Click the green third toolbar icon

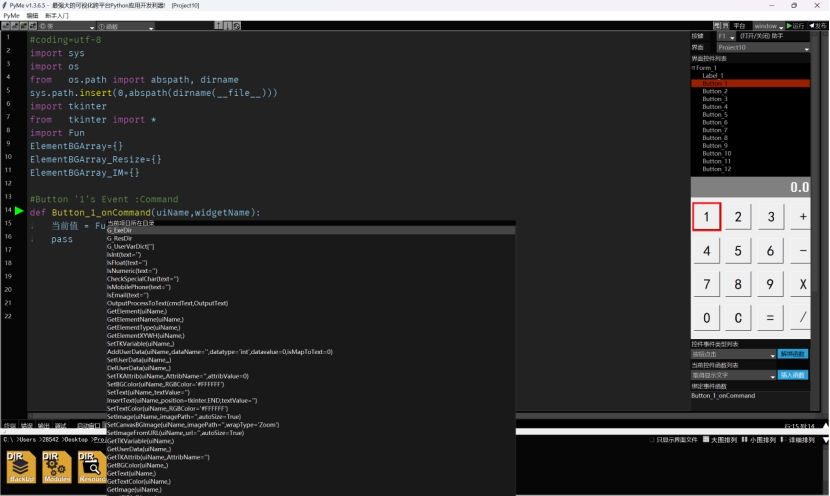(x=23, y=26)
